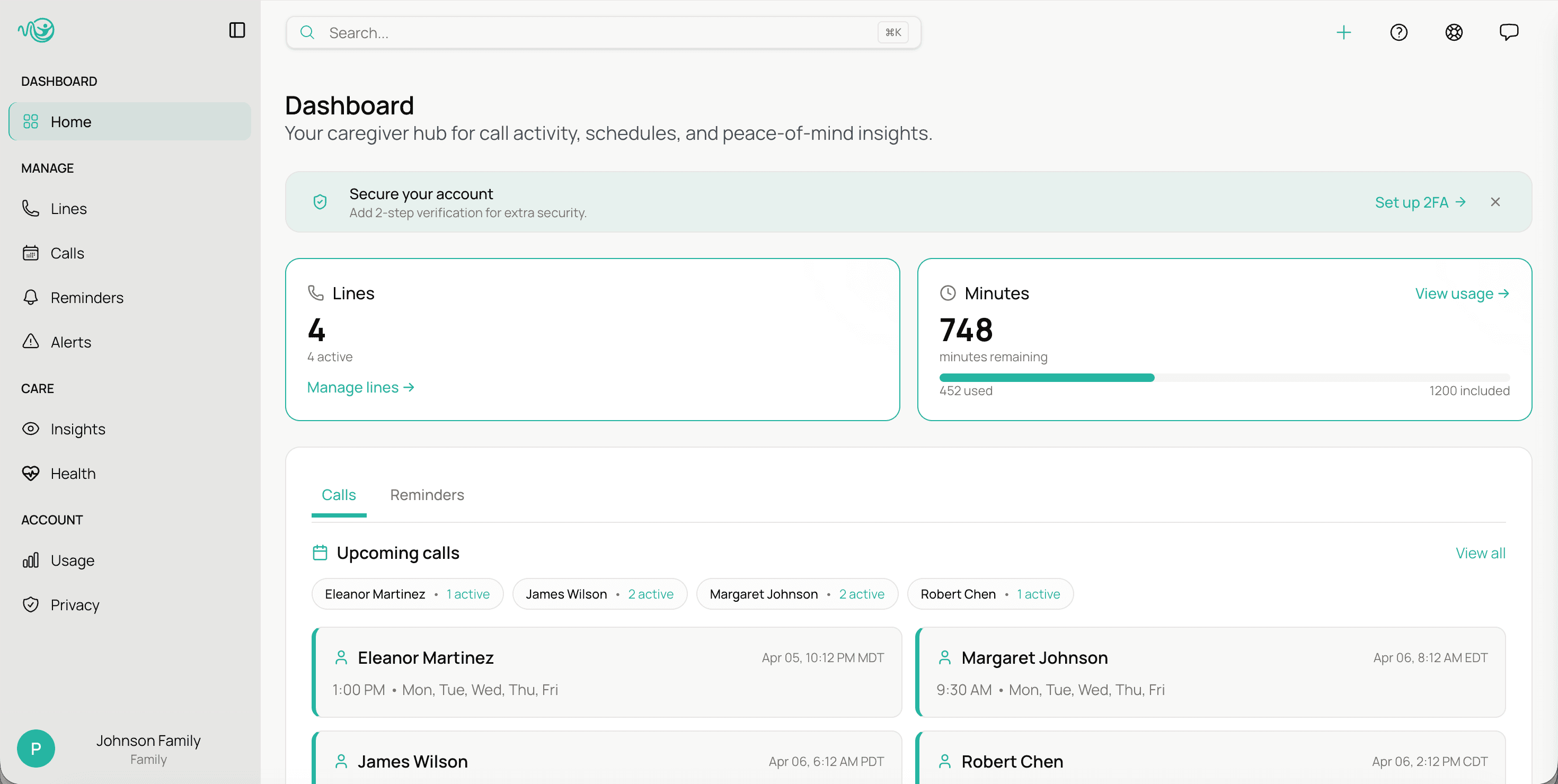Select the Lines phone icon
The image size is (1558, 784).
coord(31,208)
